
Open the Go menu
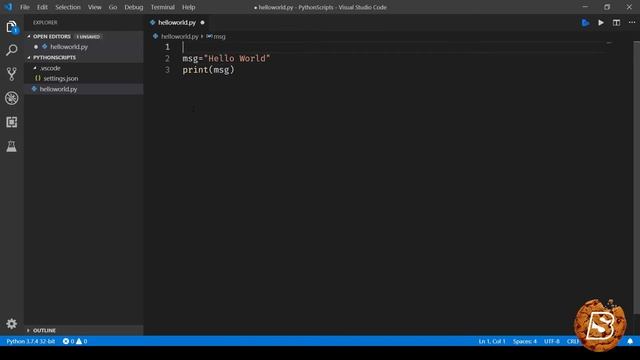tap(113, 7)
